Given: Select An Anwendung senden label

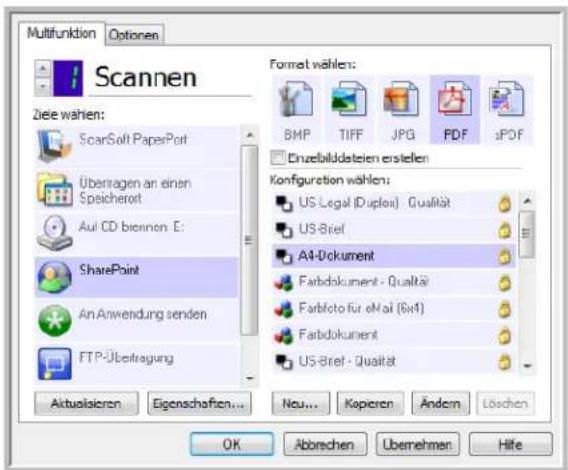Looking at the screenshot, I should pyautogui.click(x=143, y=314).
